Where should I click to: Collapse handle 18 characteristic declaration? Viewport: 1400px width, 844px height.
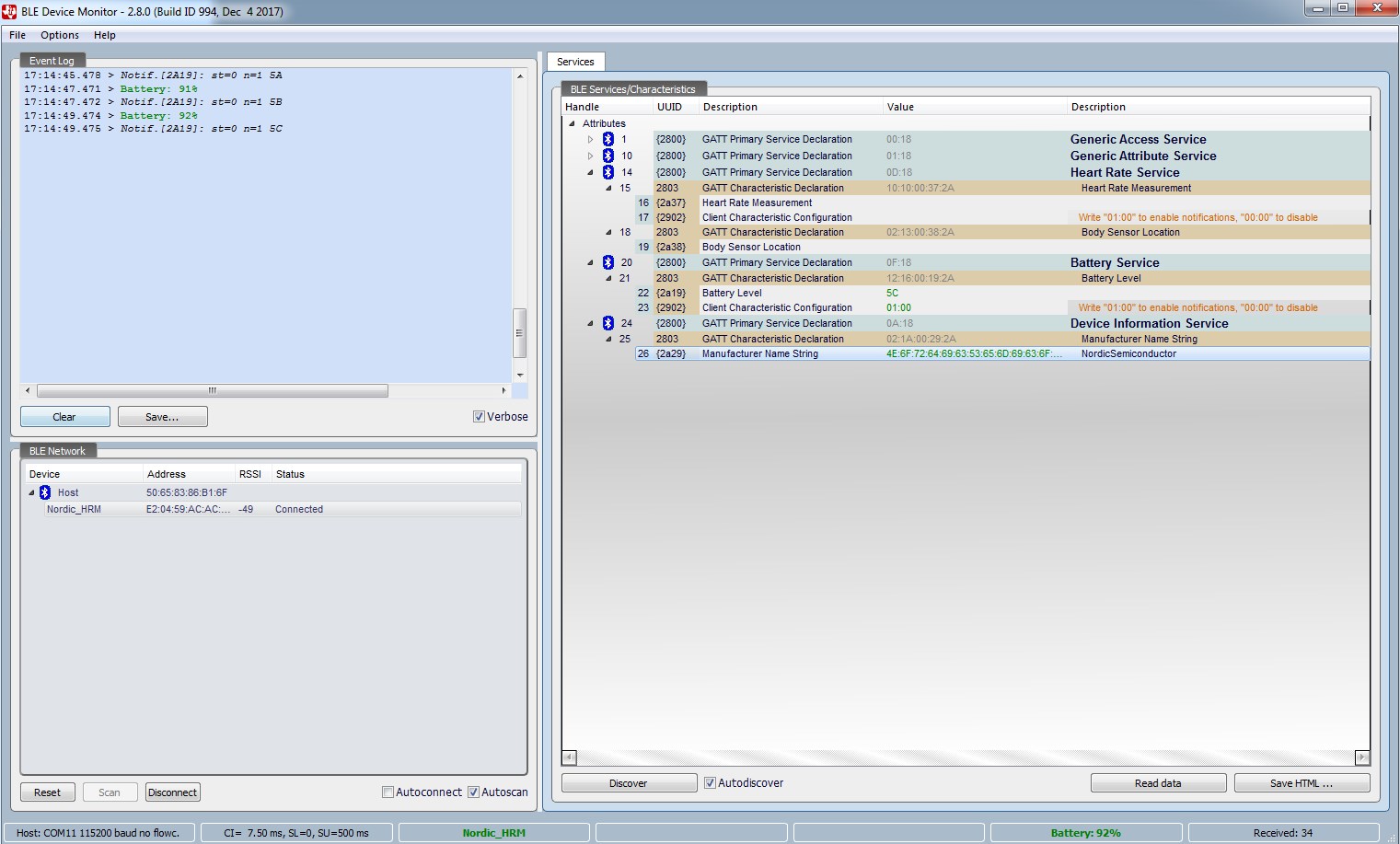(608, 232)
